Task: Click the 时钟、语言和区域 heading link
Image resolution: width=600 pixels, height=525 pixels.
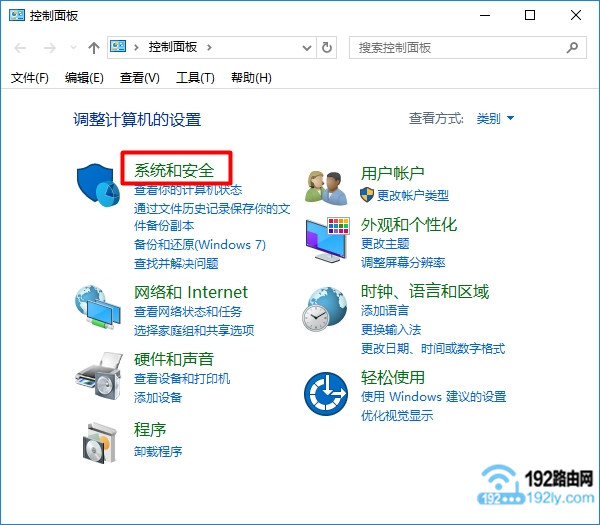Action: pos(425,292)
